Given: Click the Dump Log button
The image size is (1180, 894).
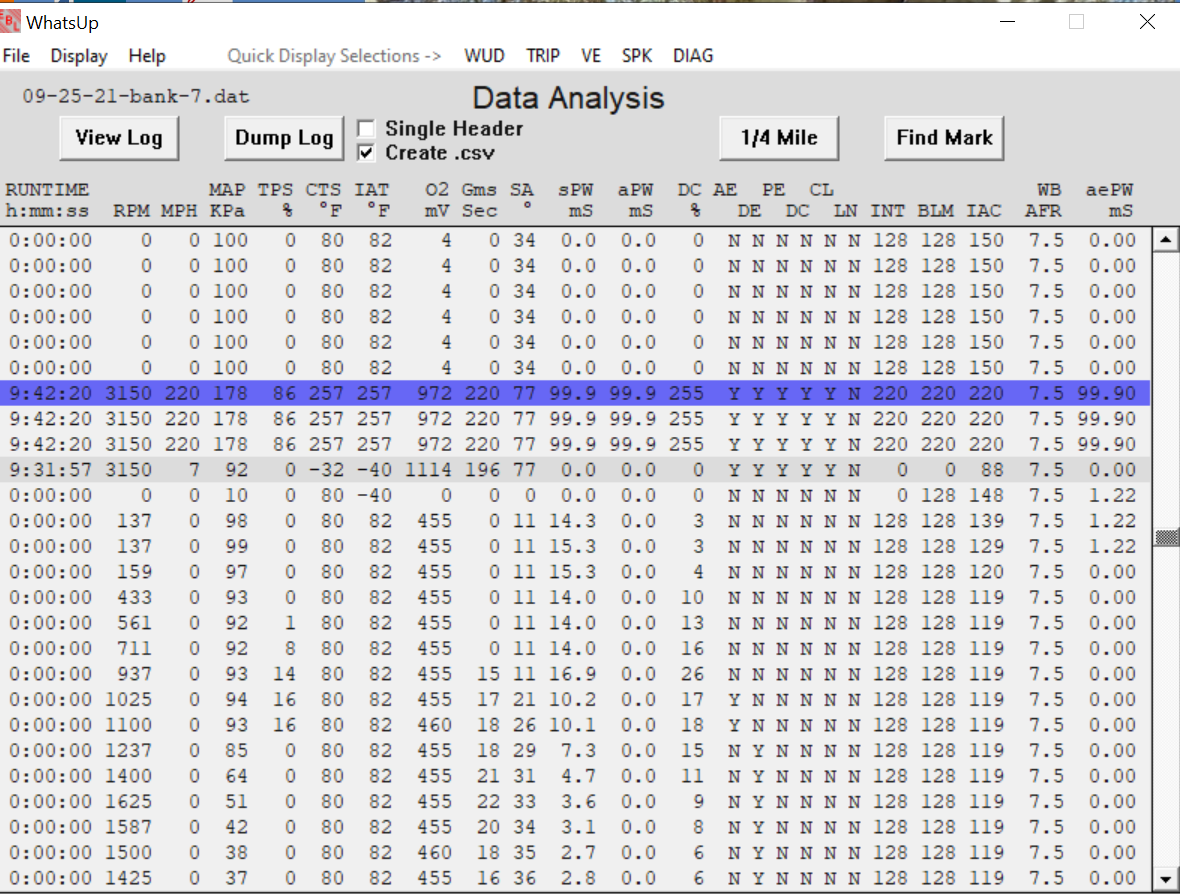Looking at the screenshot, I should pos(284,138).
